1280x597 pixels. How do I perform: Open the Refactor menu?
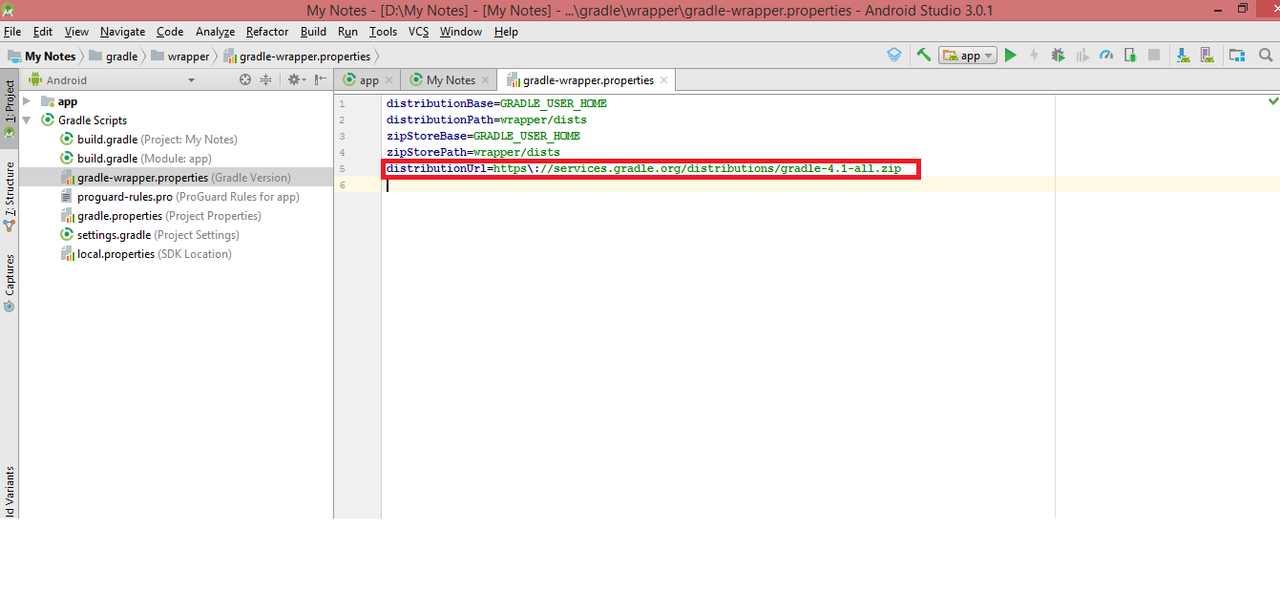click(267, 32)
